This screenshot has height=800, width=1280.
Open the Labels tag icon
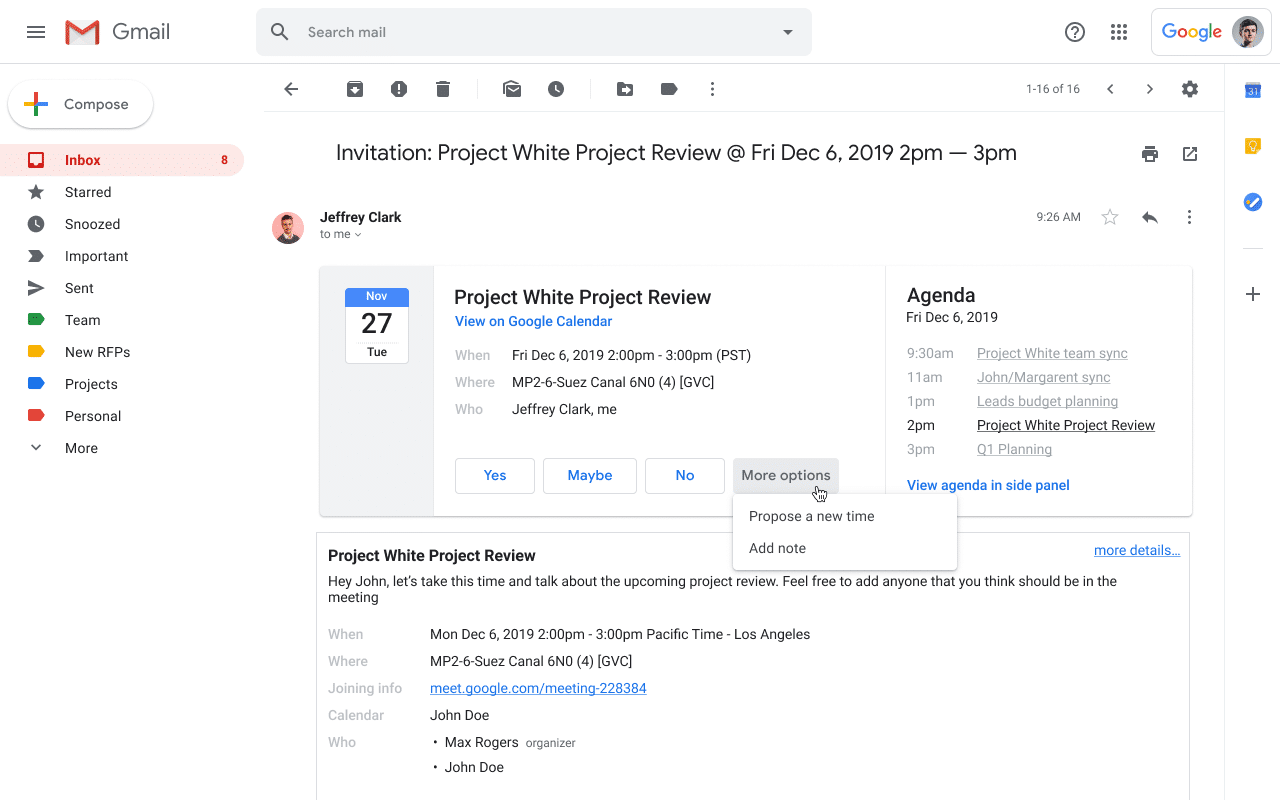pyautogui.click(x=669, y=89)
